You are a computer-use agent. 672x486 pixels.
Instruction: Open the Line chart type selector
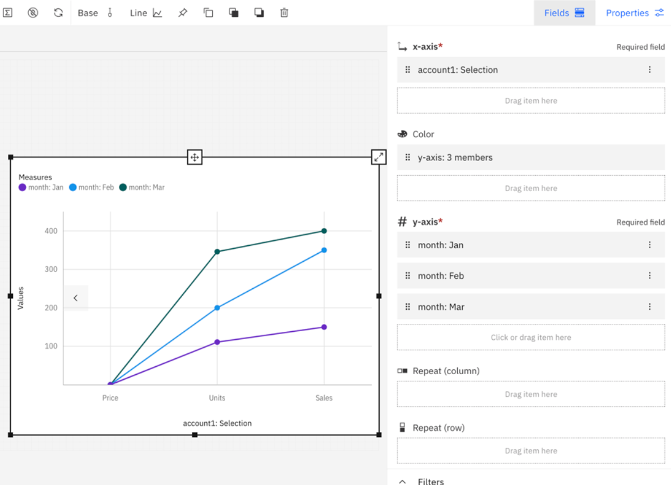click(146, 13)
